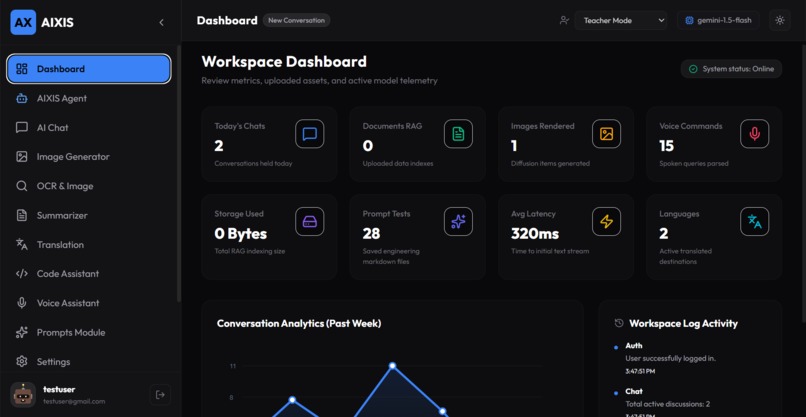Viewport: 806px width, 417px height.
Task: Click the Voice Assistant microphone icon in sidebar
Action: [22, 303]
